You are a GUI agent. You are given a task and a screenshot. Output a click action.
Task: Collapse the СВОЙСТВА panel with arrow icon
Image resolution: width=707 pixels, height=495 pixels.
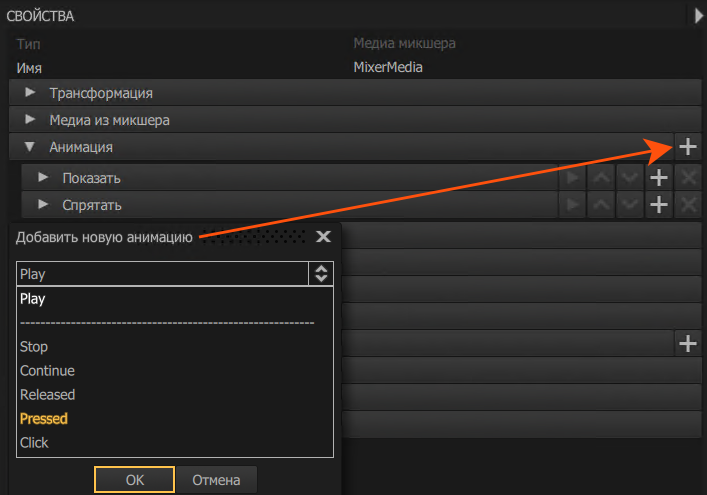coord(697,15)
